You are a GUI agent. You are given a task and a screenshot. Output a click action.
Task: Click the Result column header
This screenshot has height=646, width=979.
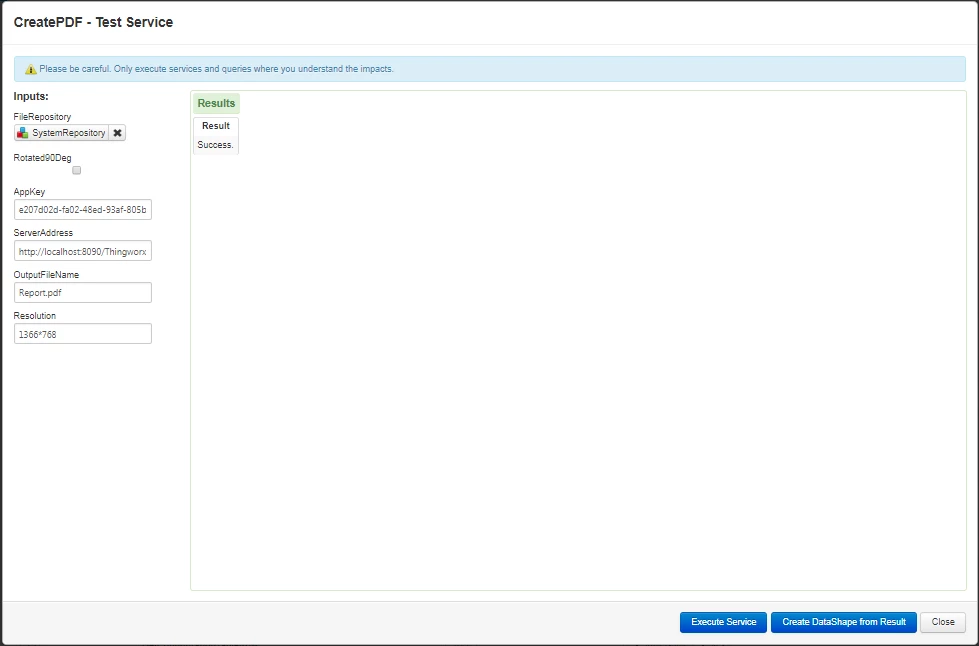click(x=216, y=126)
